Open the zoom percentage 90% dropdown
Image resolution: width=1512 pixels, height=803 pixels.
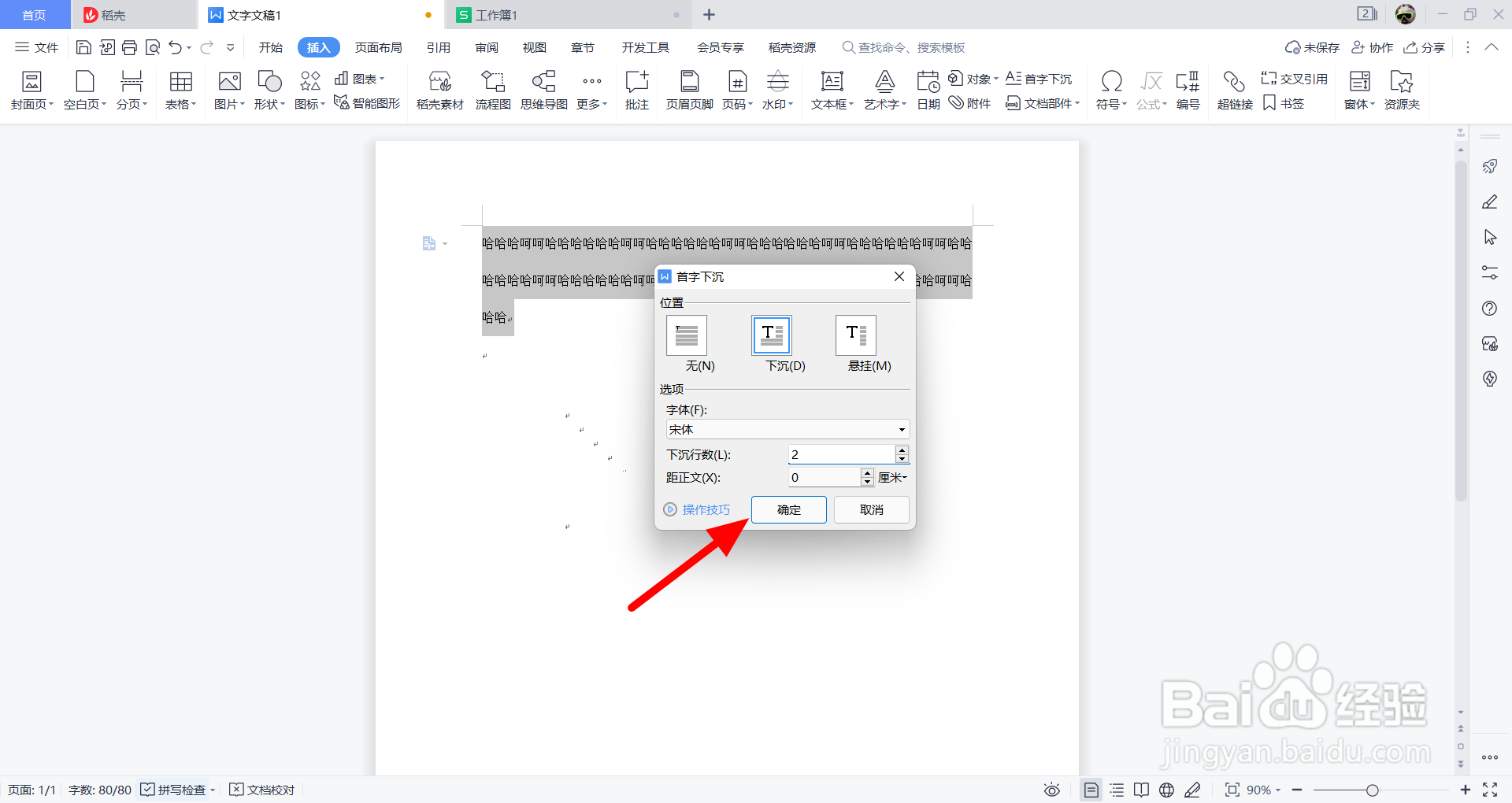1263,790
